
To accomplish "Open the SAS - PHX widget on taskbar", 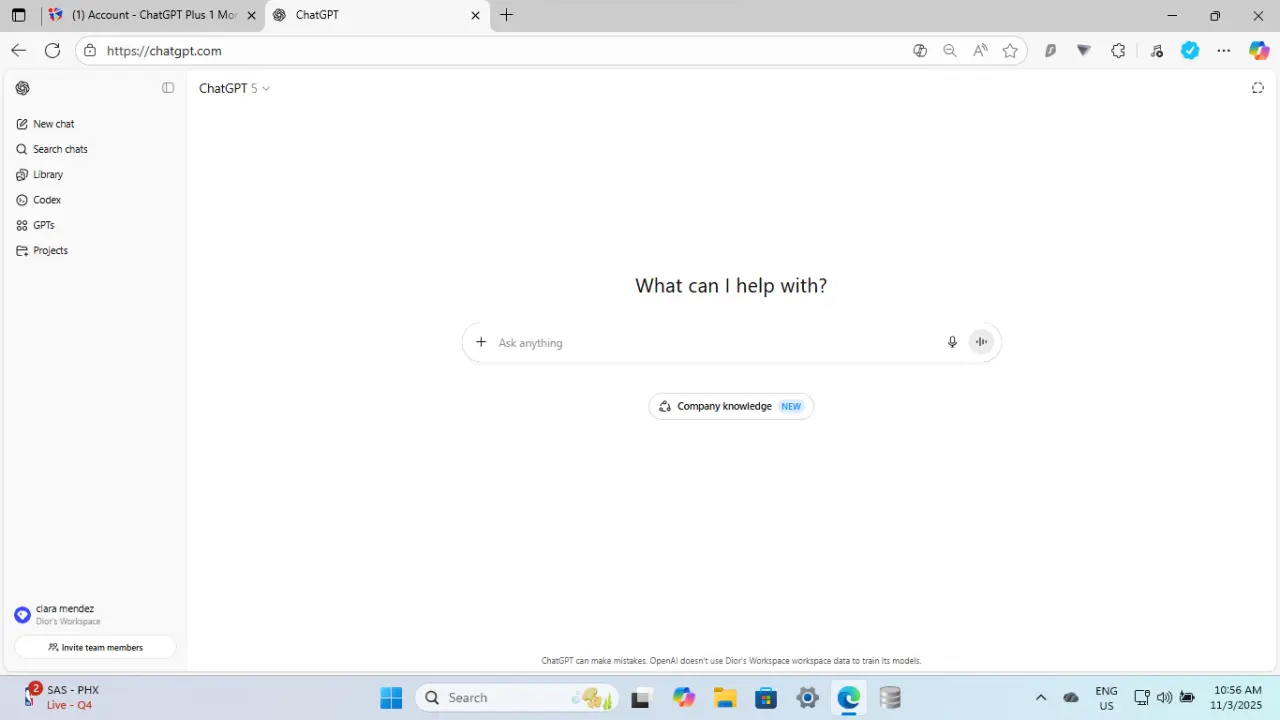I will coord(62,697).
